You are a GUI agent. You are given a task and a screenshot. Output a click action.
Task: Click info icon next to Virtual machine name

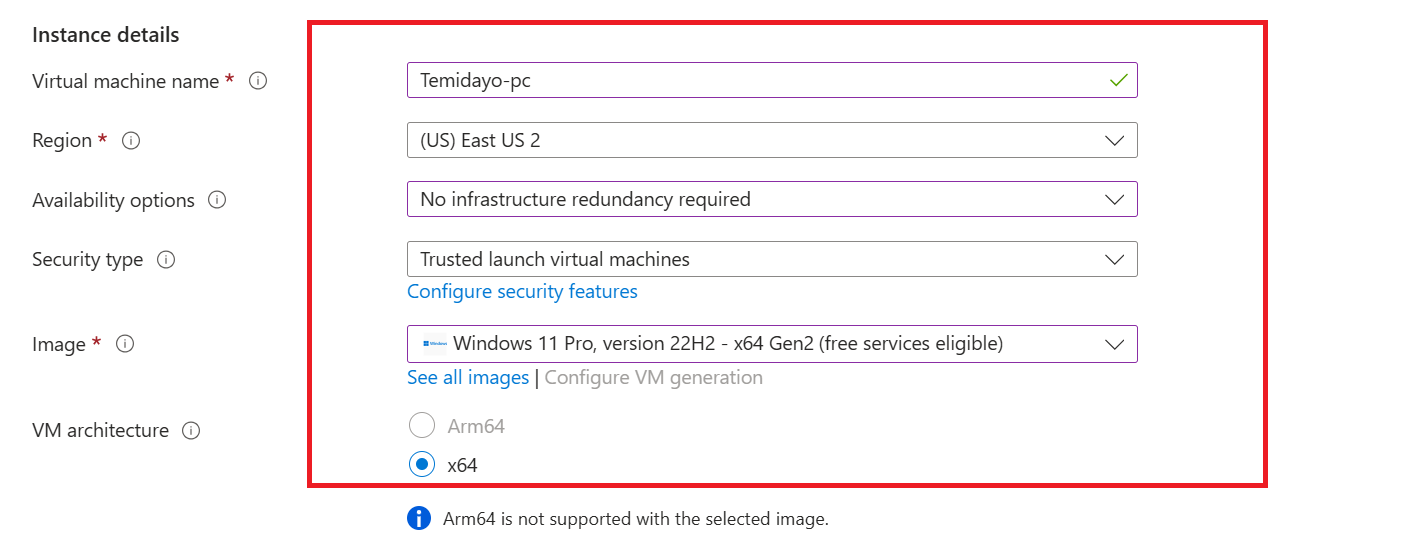[x=258, y=81]
